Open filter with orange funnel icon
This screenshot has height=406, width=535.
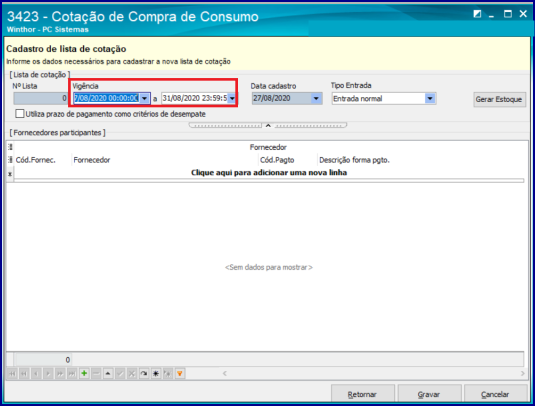[179, 374]
